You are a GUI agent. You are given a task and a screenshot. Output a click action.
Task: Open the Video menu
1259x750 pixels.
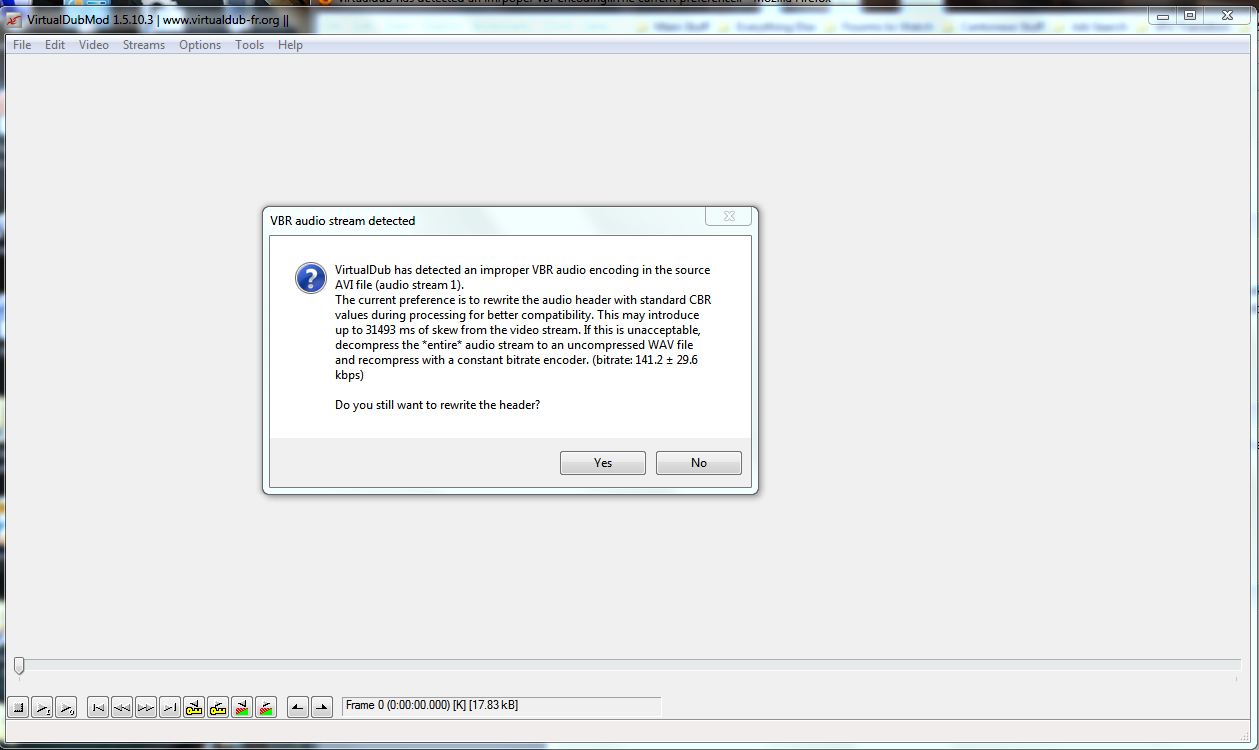tap(94, 45)
